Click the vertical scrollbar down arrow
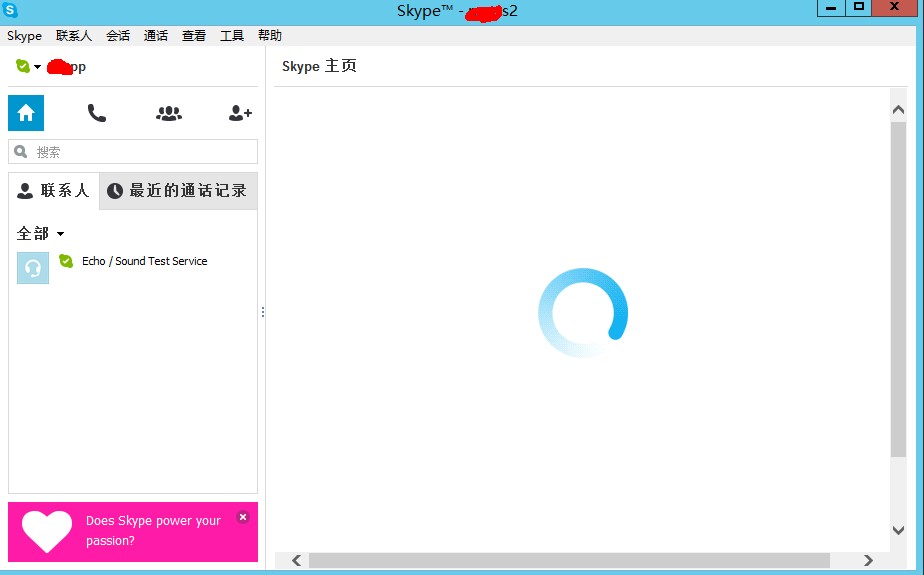The height and width of the screenshot is (575, 924). pyautogui.click(x=898, y=530)
